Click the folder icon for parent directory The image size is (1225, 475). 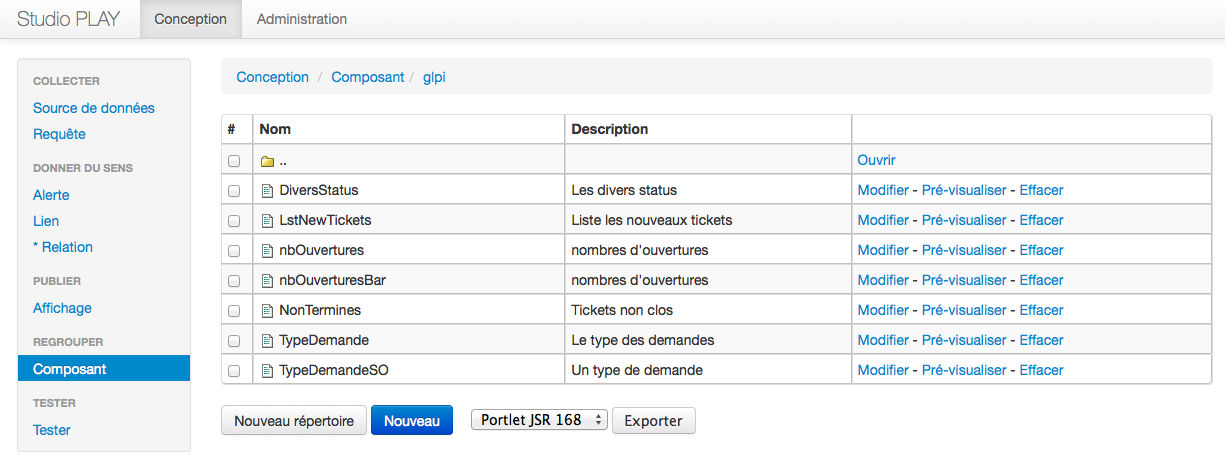click(267, 161)
